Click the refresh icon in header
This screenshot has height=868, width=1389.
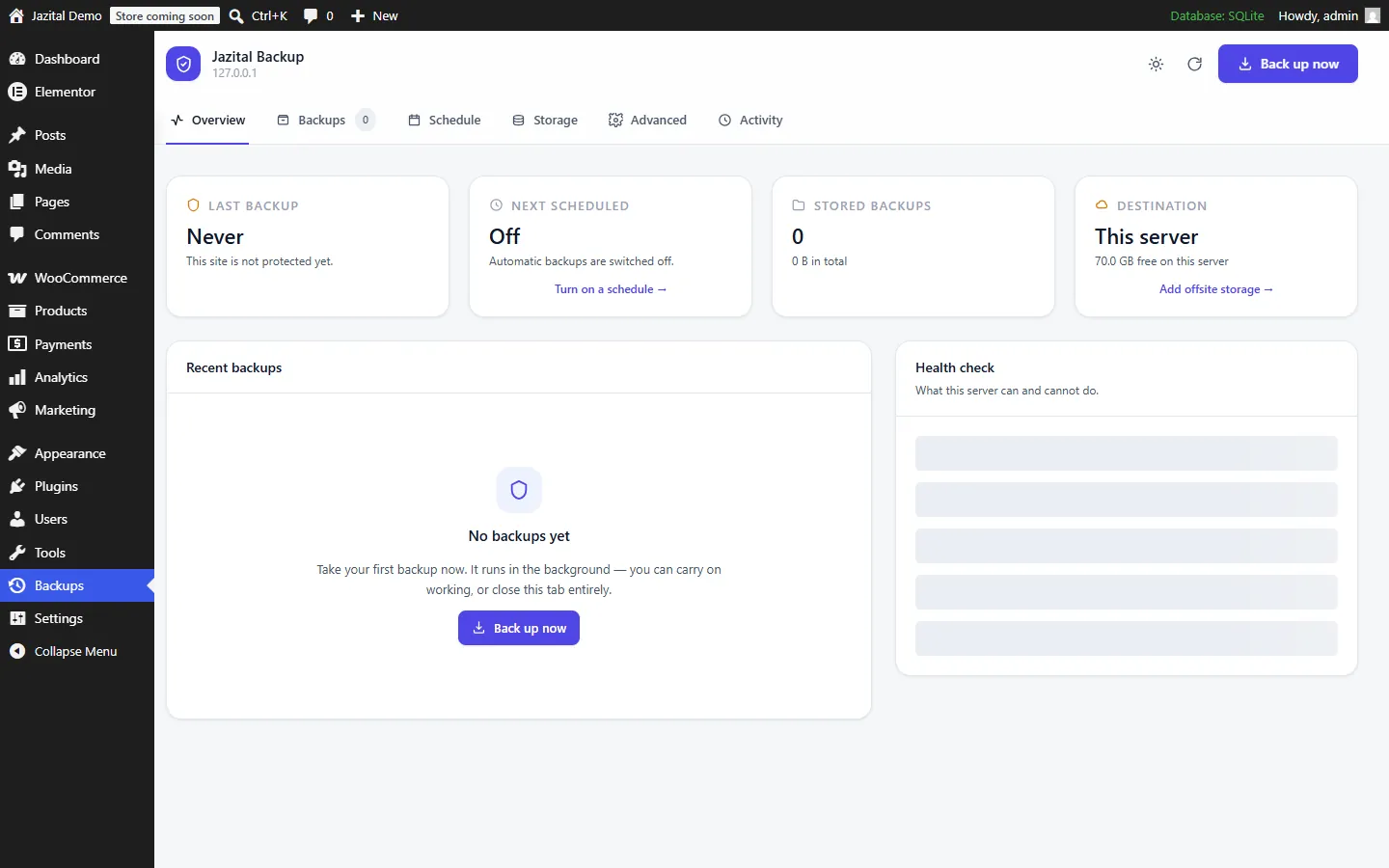[x=1194, y=65]
